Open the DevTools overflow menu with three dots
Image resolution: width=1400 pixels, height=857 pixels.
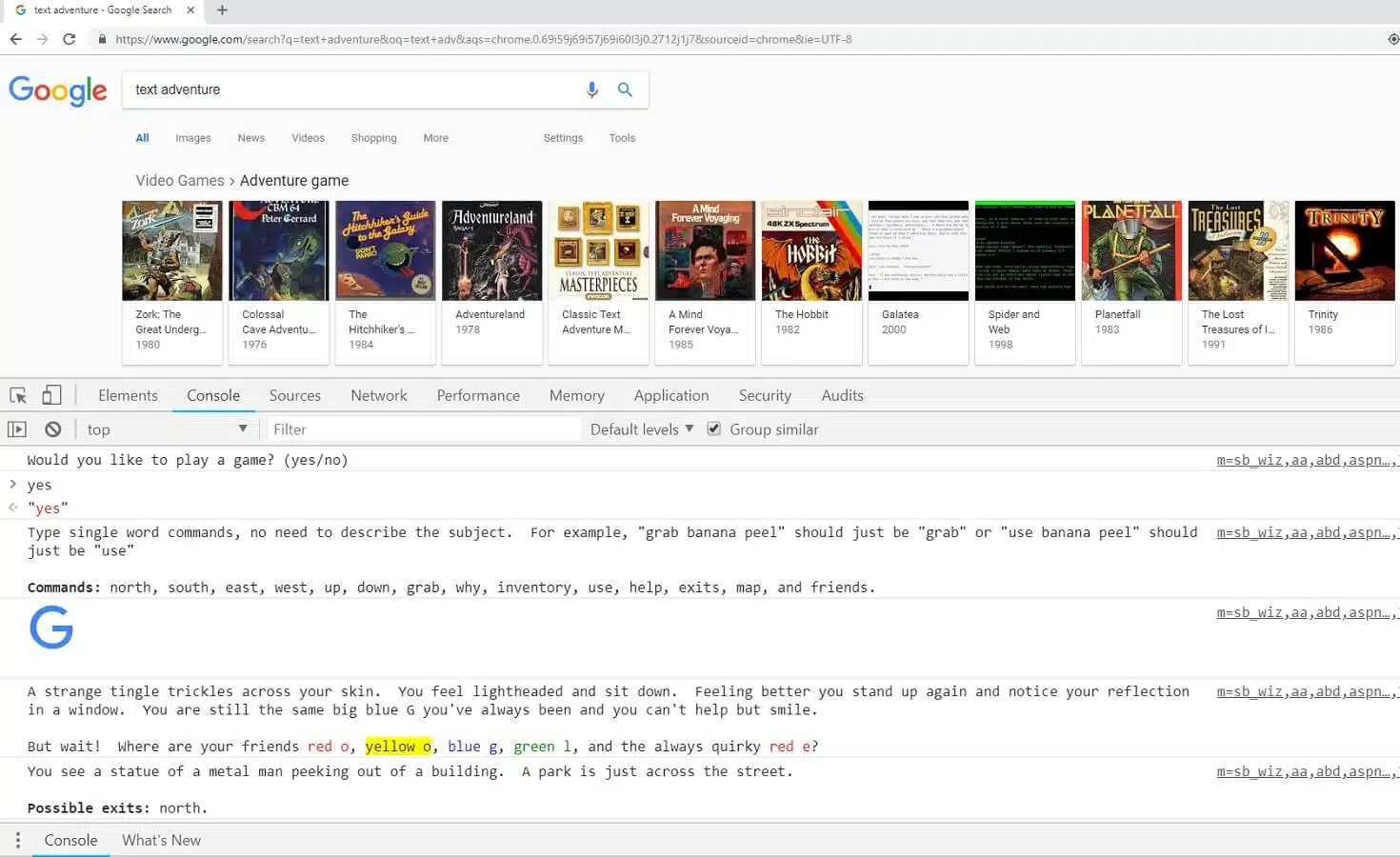17,840
